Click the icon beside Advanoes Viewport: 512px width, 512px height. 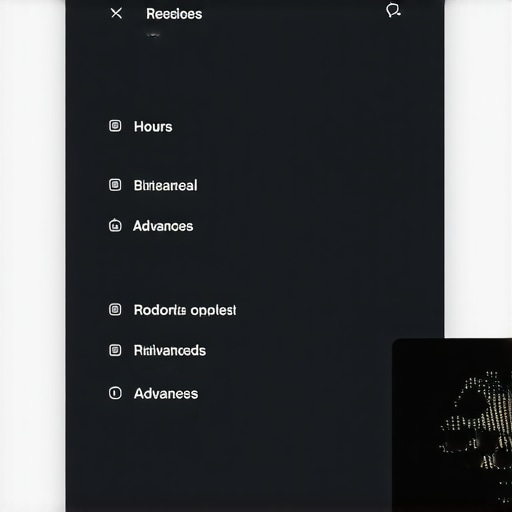(115, 225)
